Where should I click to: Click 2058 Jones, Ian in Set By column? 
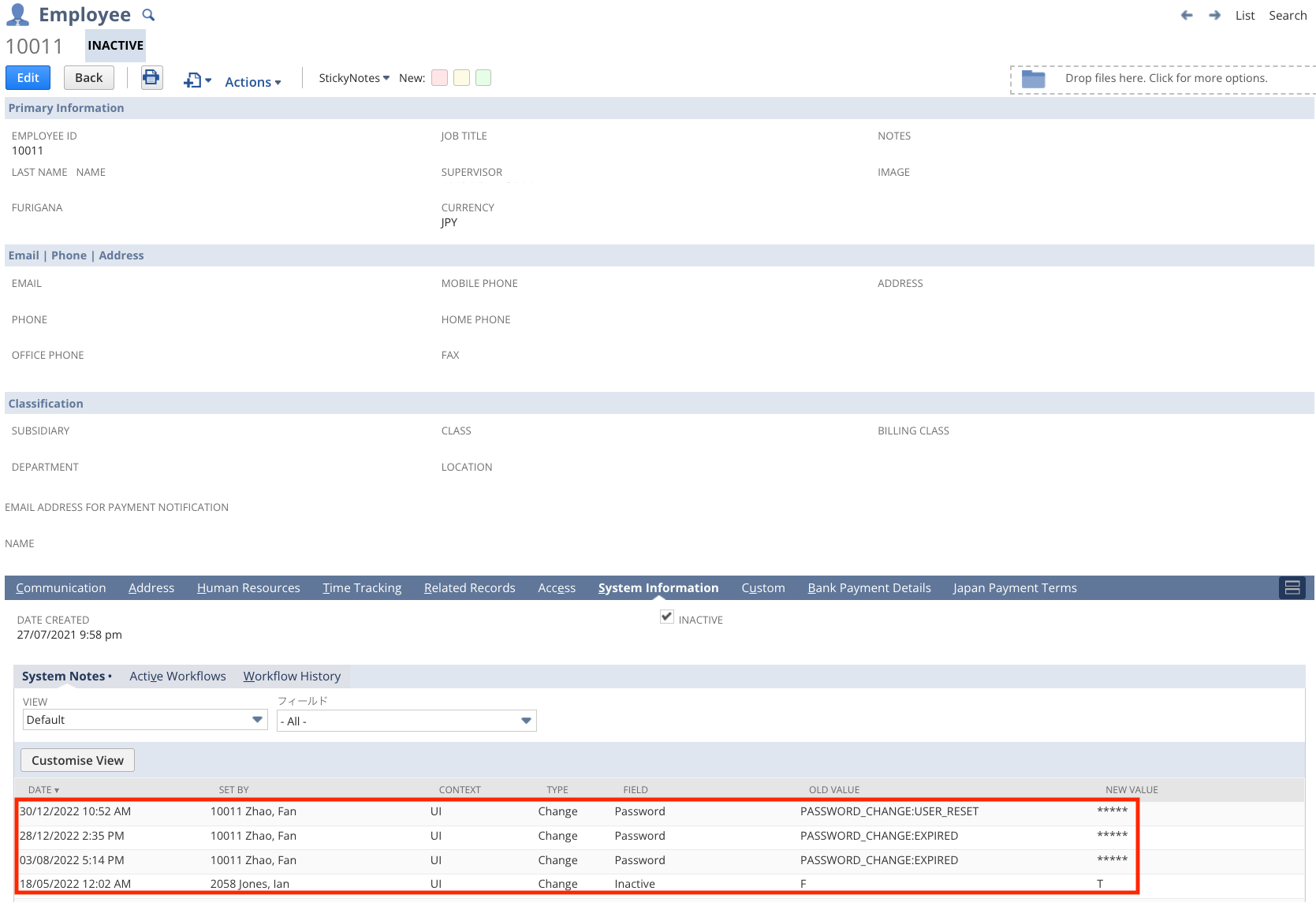click(x=250, y=884)
